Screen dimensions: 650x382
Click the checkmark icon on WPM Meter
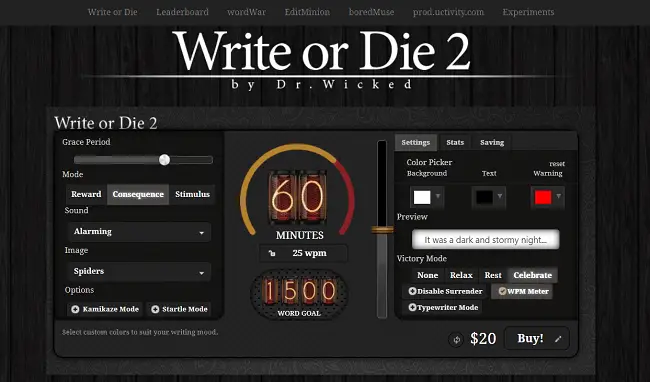tap(502, 291)
